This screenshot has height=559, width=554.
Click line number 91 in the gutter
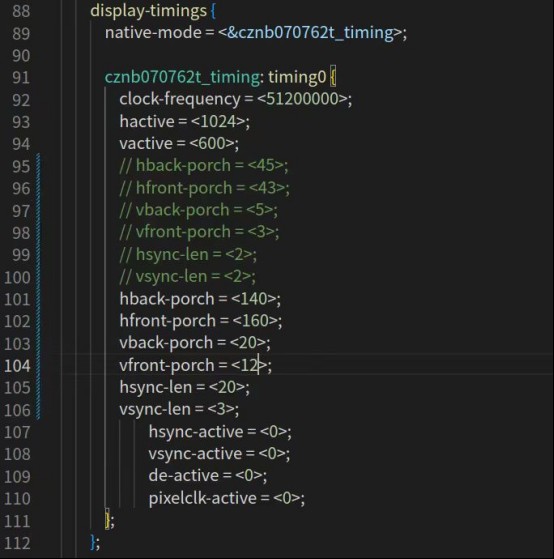(21, 77)
